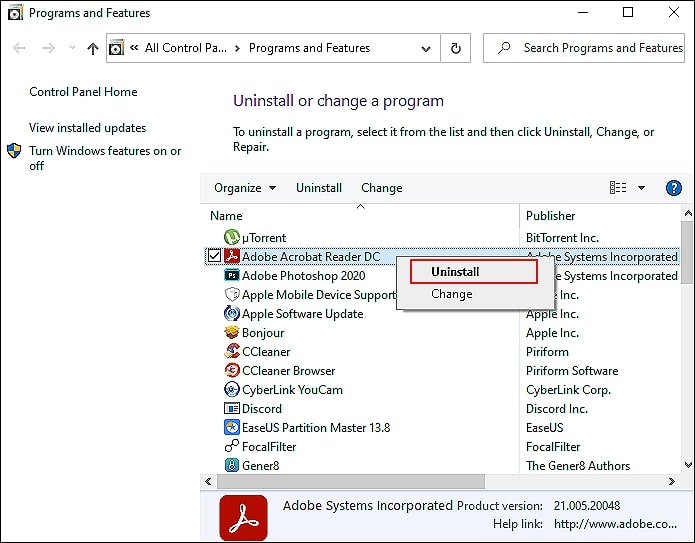Viewport: 695px width, 543px height.
Task: Go up one level with up arrow
Action: click(x=93, y=48)
